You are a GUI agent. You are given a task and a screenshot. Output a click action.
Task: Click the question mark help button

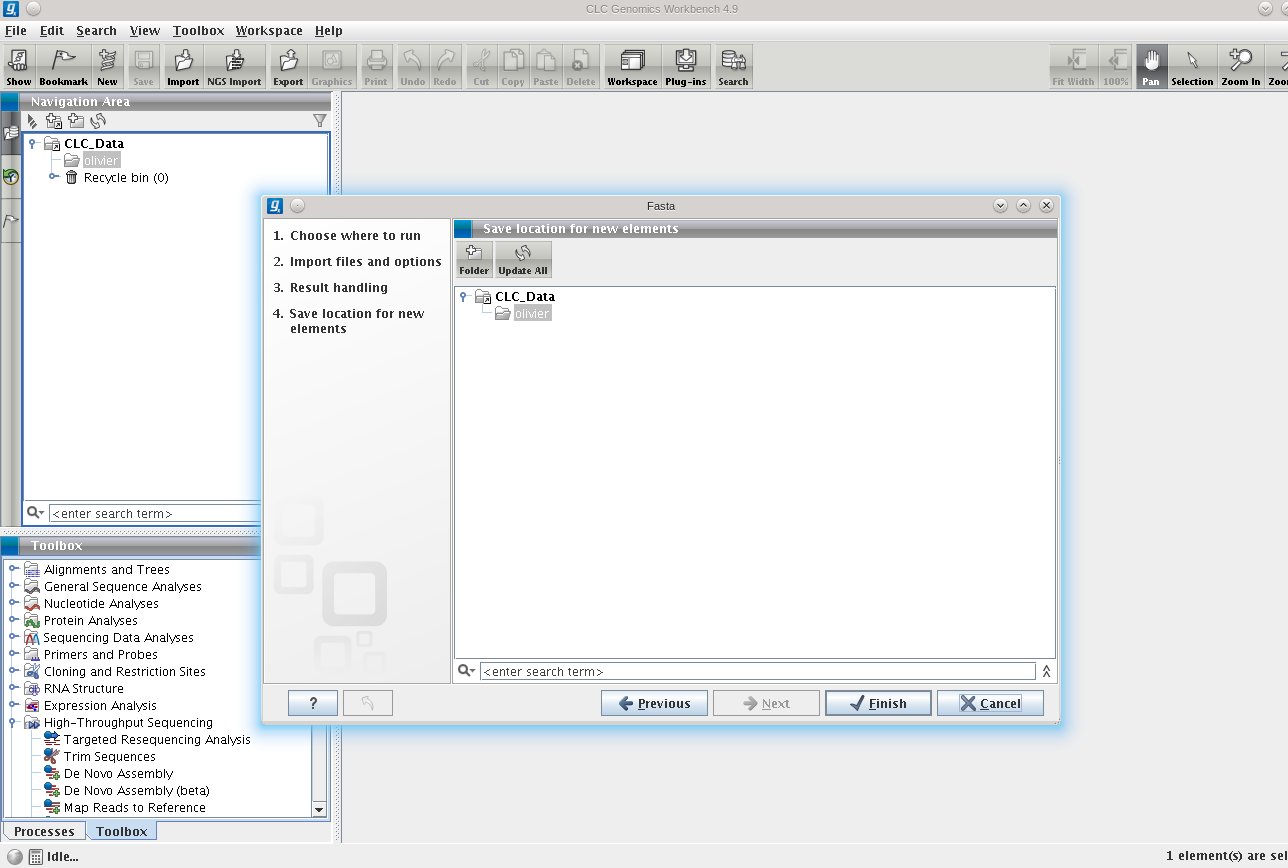[313, 703]
